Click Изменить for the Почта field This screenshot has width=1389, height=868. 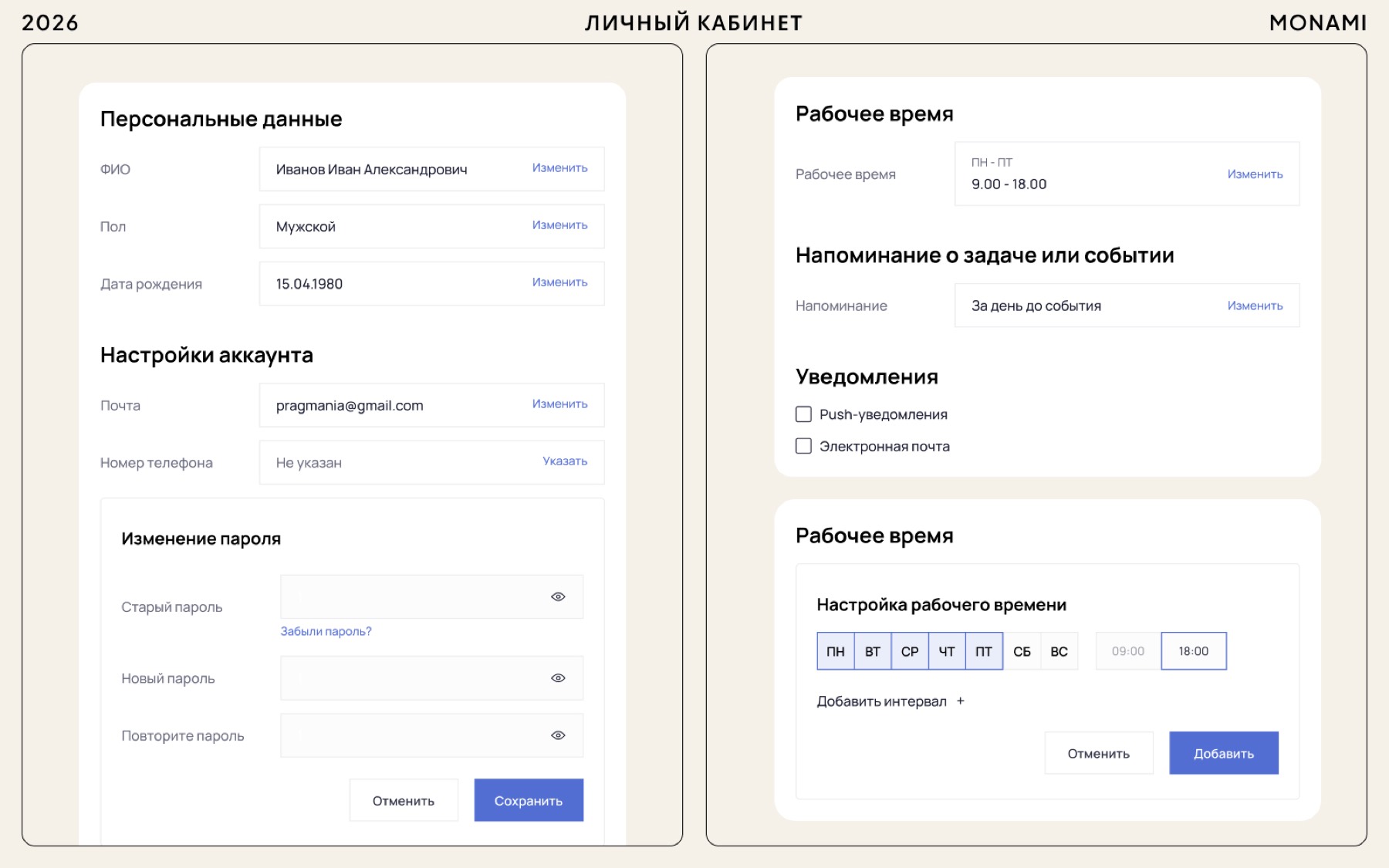[x=559, y=404]
